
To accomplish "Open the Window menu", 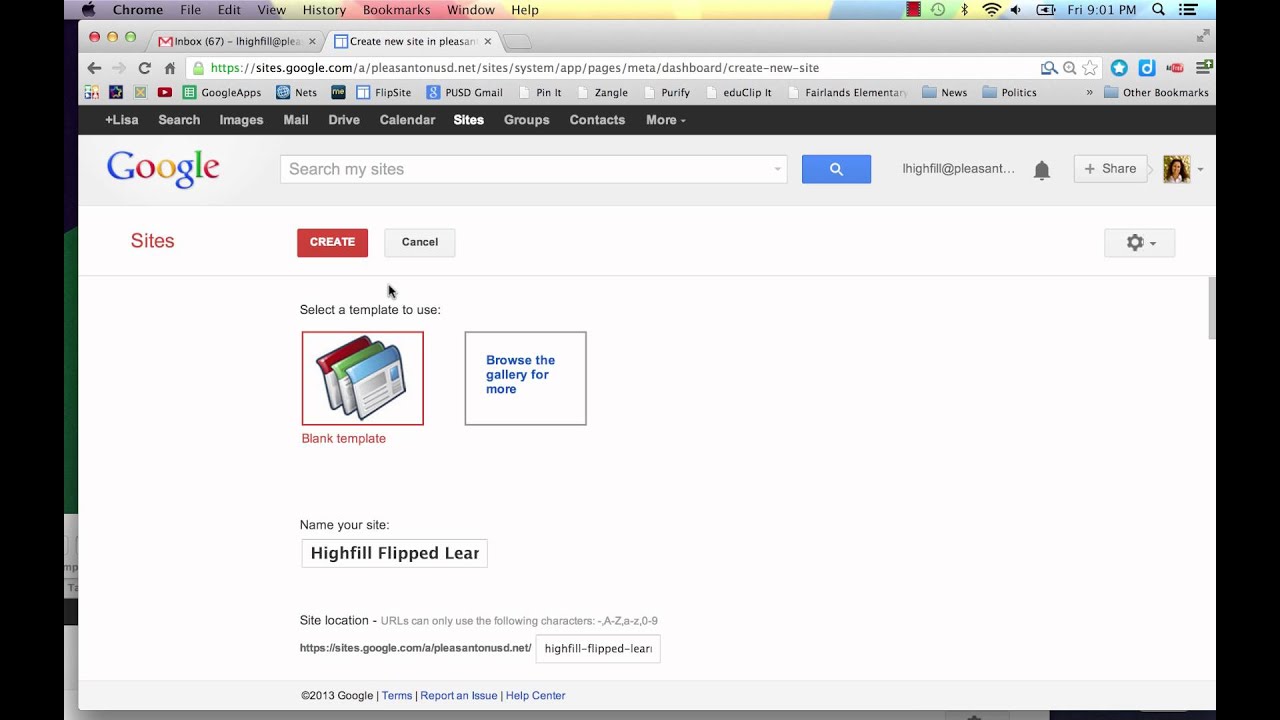I will click(x=470, y=10).
